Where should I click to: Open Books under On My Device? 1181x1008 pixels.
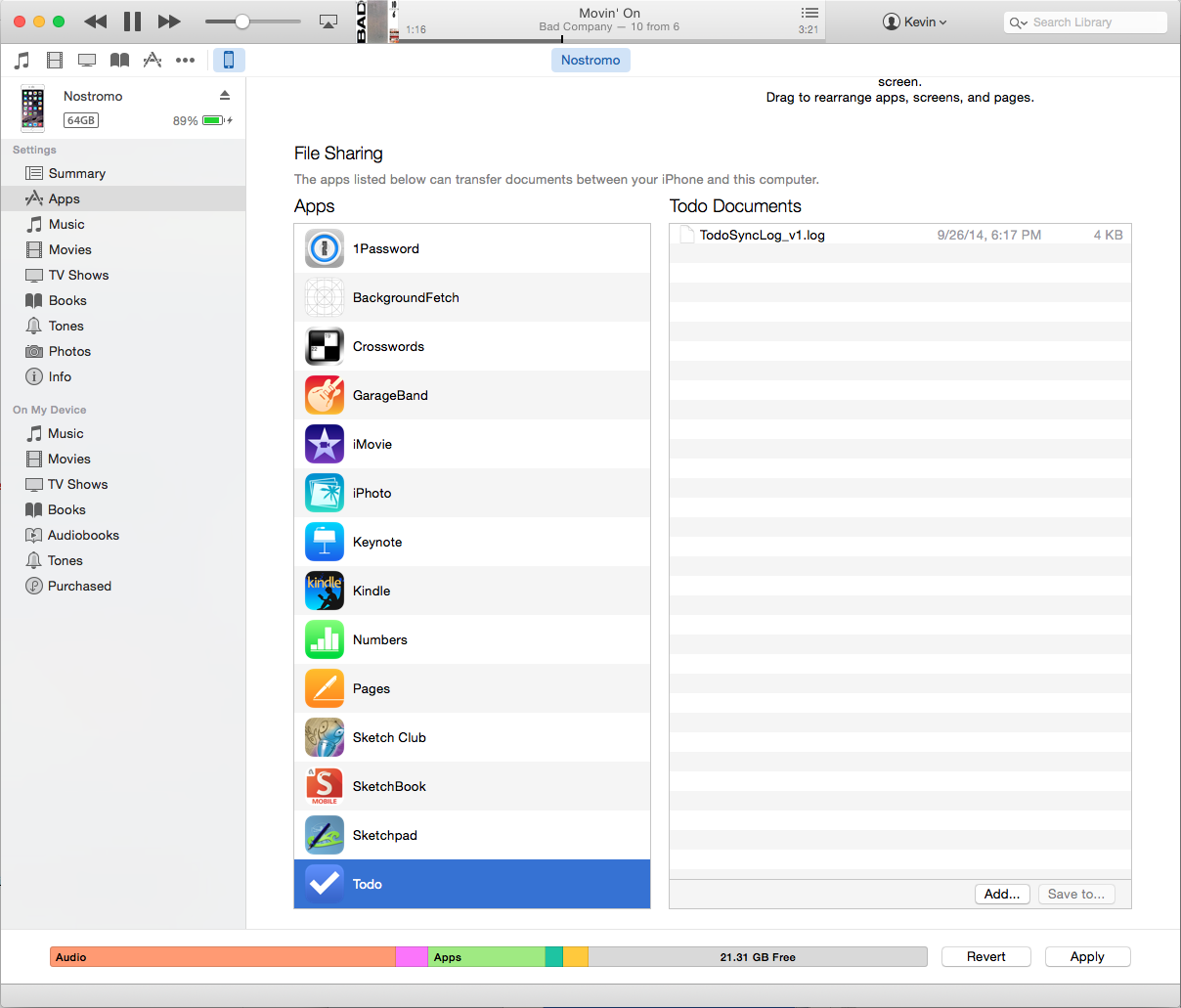coord(122,509)
